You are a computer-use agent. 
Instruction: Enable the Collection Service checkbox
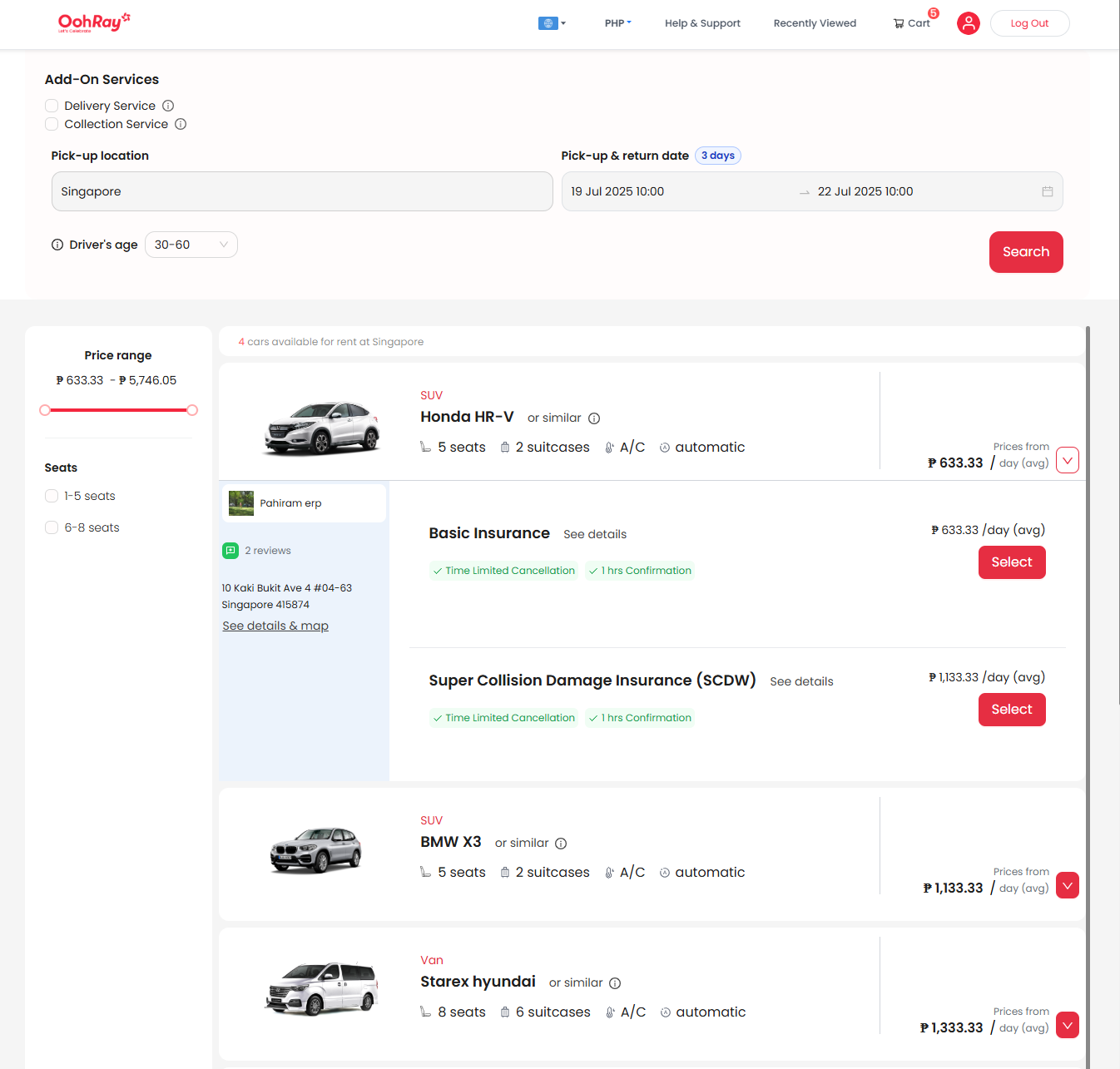coord(52,124)
